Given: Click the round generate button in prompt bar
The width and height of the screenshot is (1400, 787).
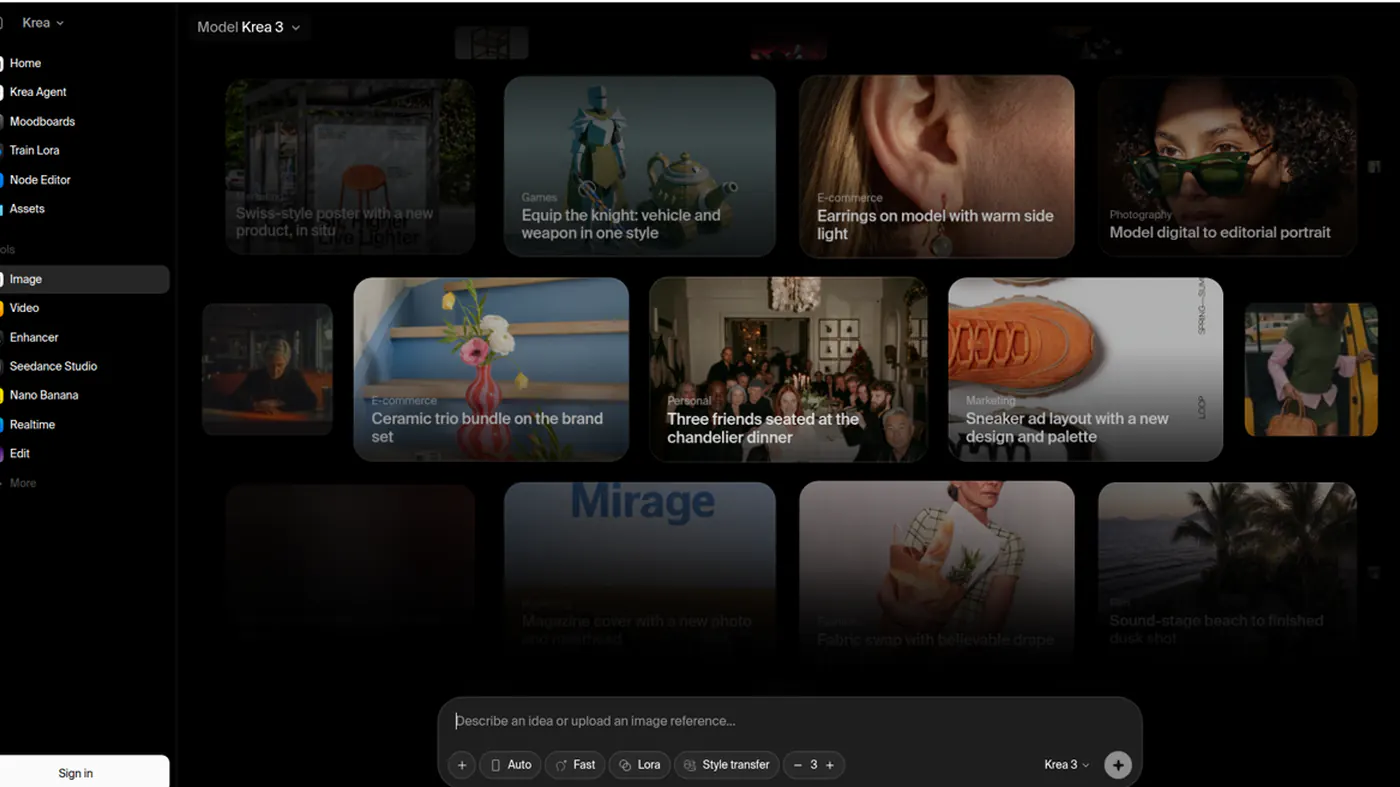Looking at the screenshot, I should click(1118, 765).
